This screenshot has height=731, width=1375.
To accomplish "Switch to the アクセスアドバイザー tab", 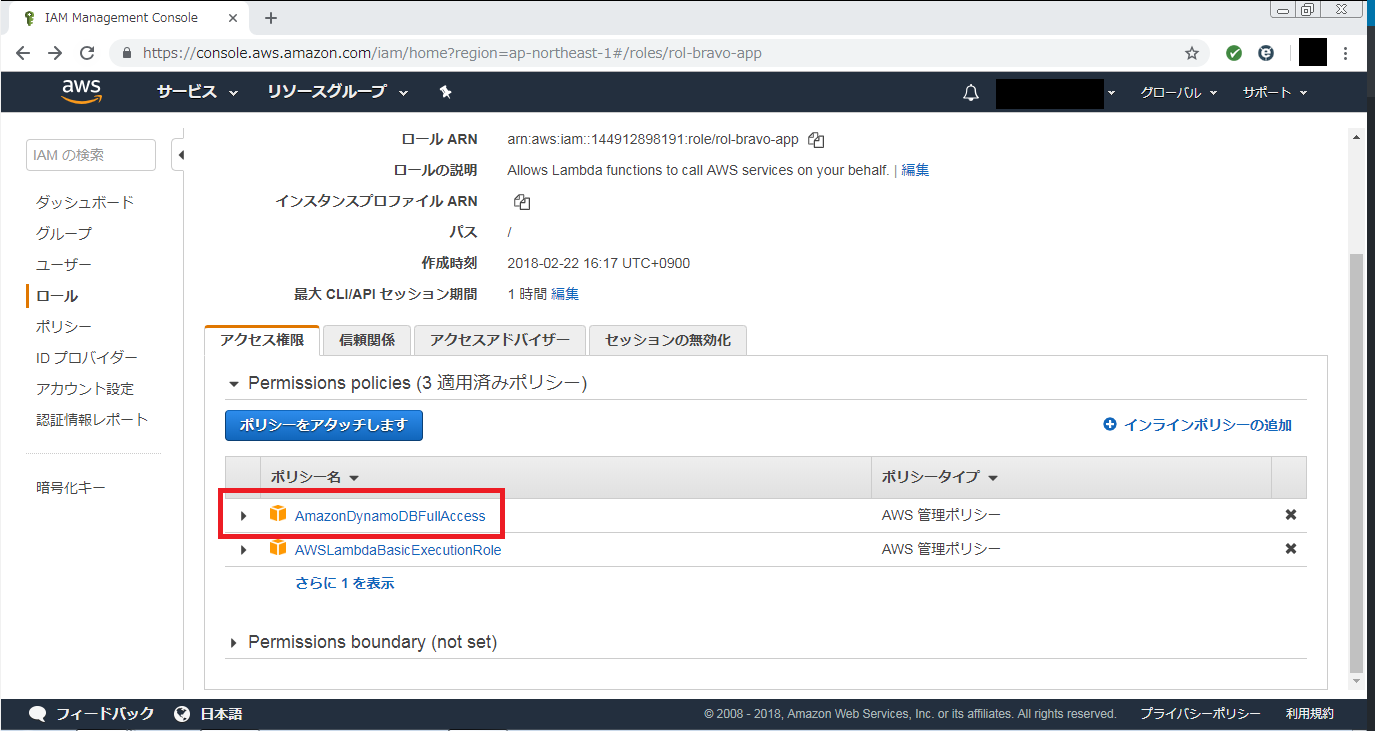I will (x=499, y=340).
